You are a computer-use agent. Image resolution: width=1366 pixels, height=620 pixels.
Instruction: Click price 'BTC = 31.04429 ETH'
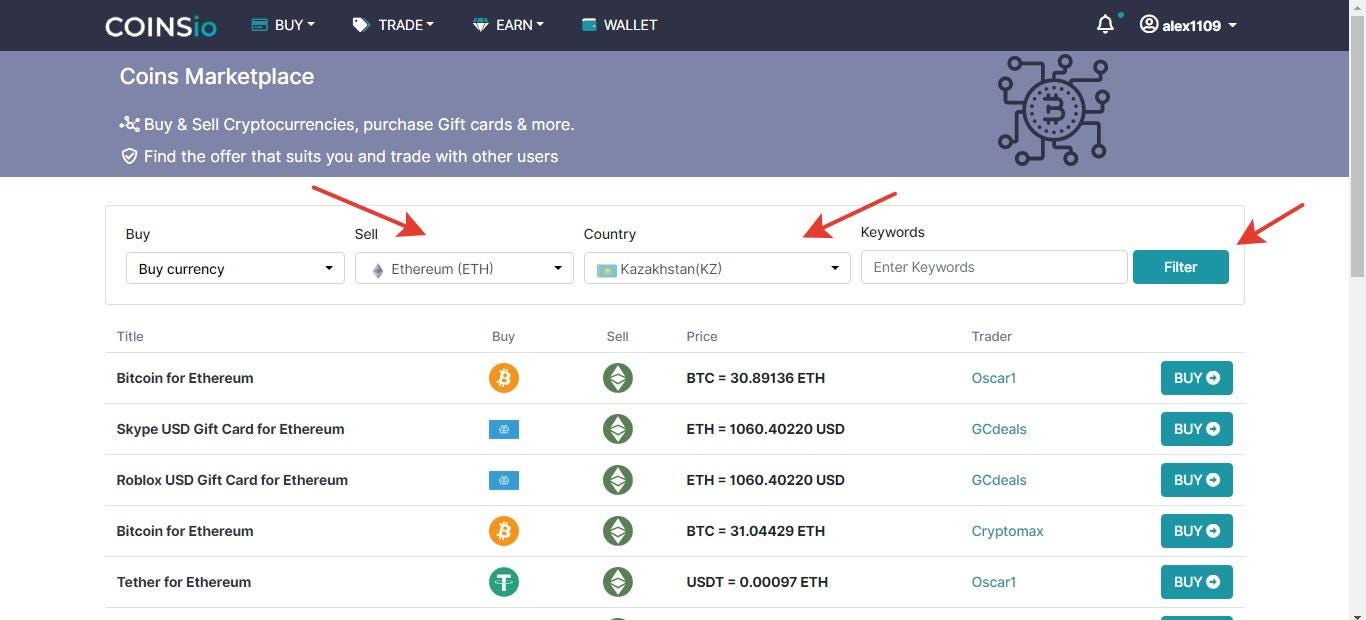coord(756,531)
